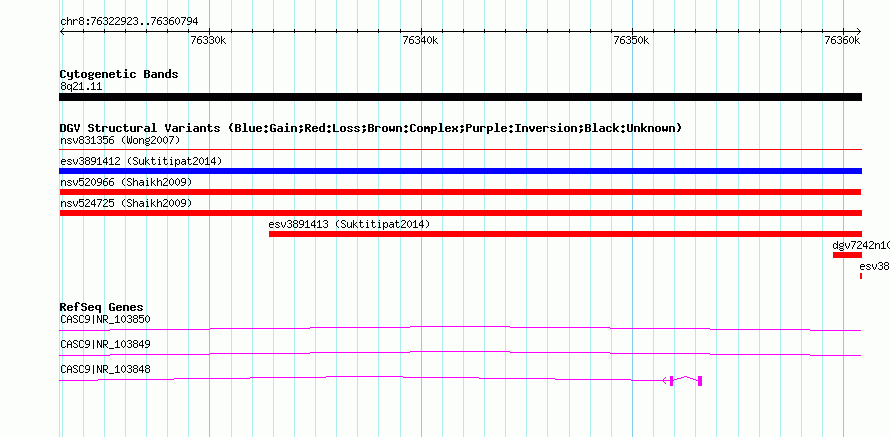This screenshot has height=437, width=890.
Task: Open nsv524725 (Shaikh2009) variant label
Action: click(x=126, y=203)
